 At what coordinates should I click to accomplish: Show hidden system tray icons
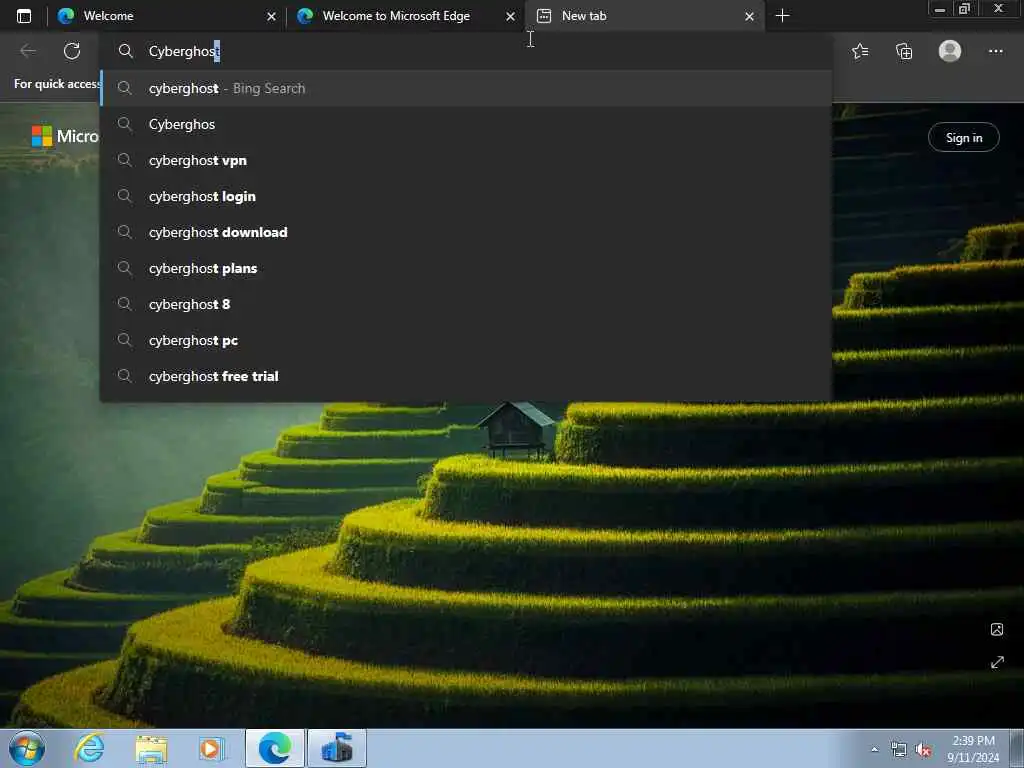tap(874, 750)
